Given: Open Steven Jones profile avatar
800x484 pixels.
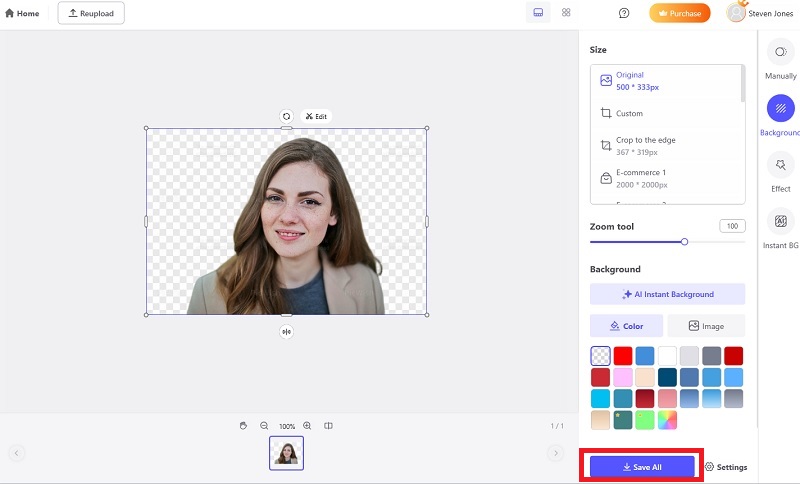Looking at the screenshot, I should (x=736, y=13).
